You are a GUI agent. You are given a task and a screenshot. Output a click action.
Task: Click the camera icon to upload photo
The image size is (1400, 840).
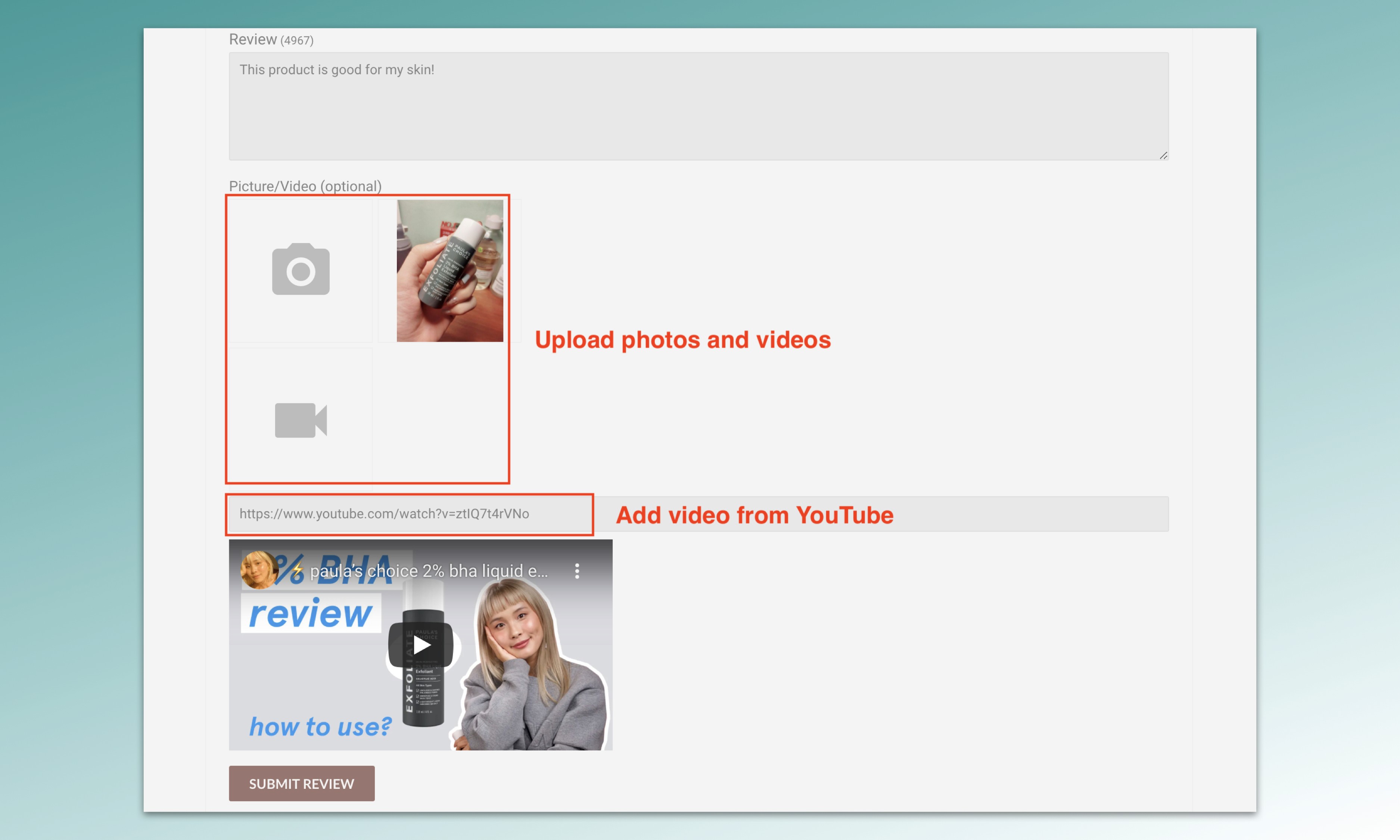[x=301, y=270]
